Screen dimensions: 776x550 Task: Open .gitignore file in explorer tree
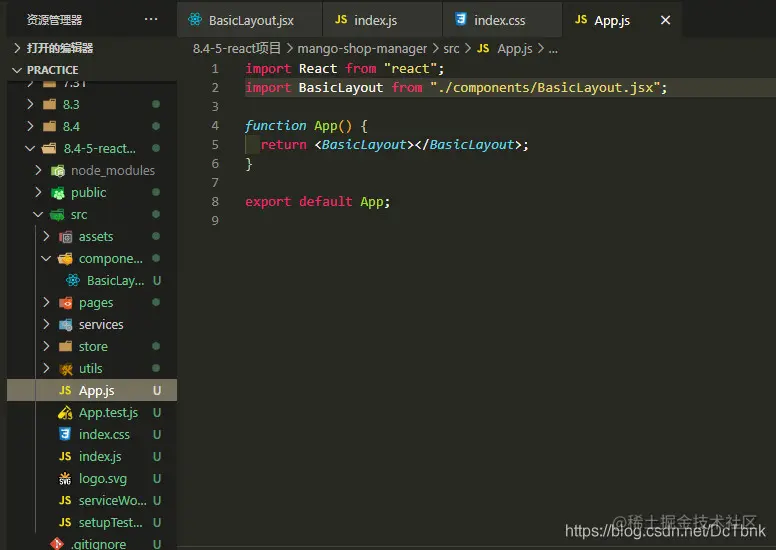tap(99, 543)
